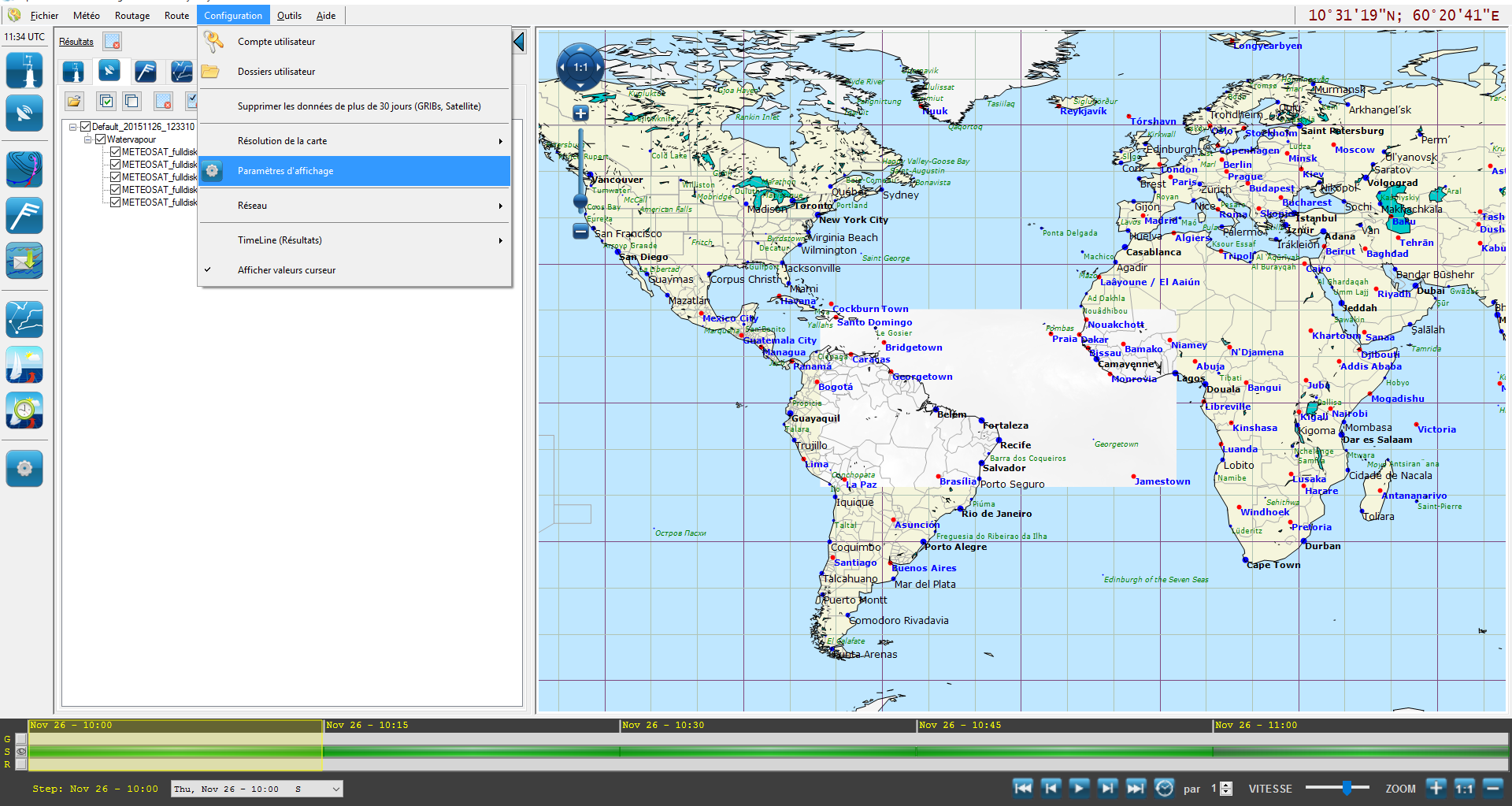Viewport: 1512px width, 806px height.
Task: Click the map zoom-in plus button
Action: [580, 113]
